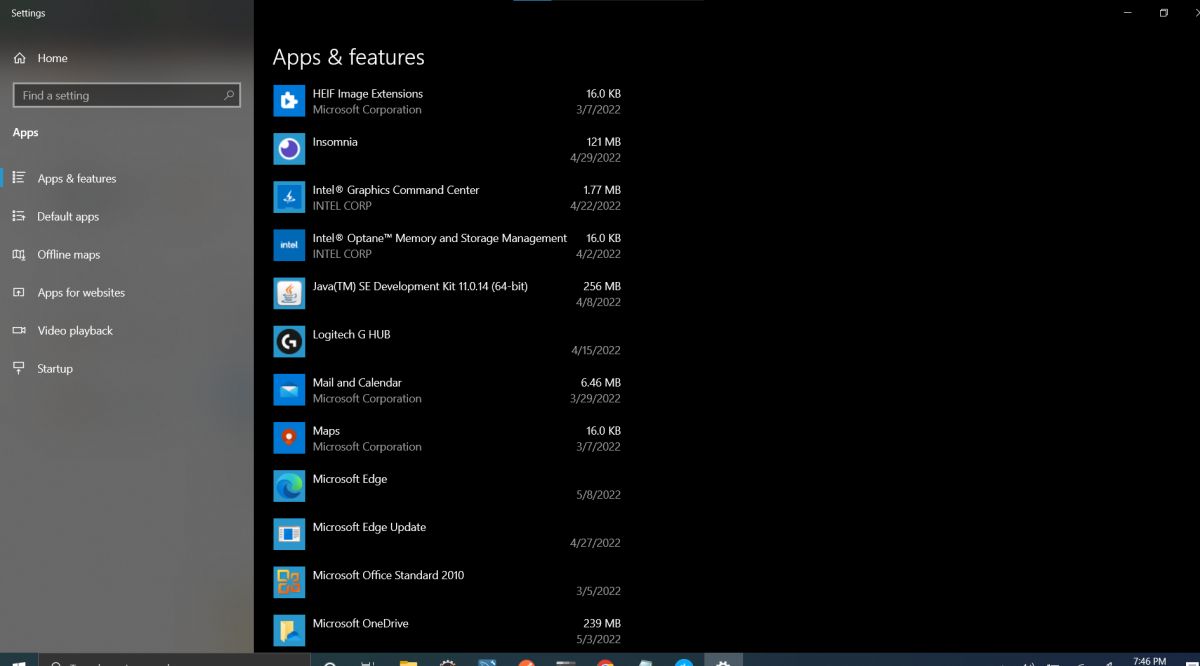Screen dimensions: 1200x666
Task: Click the Maps app icon
Action: click(x=289, y=438)
